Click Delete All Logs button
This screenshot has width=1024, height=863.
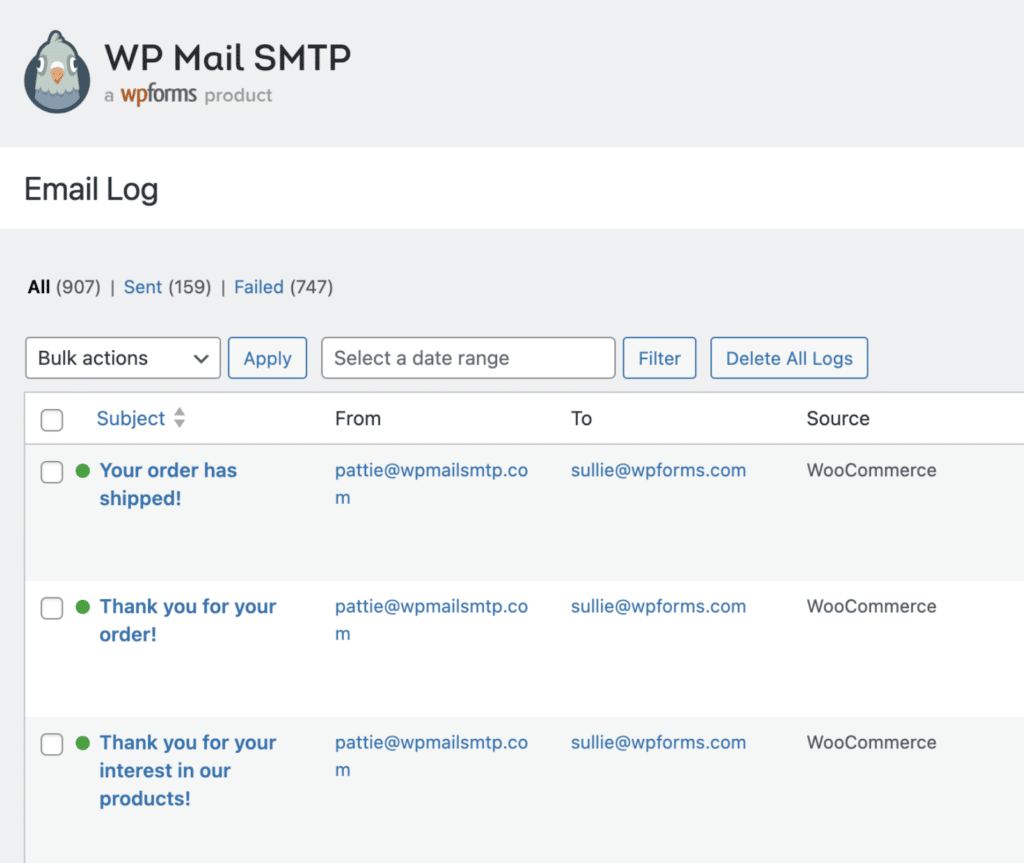[789, 358]
